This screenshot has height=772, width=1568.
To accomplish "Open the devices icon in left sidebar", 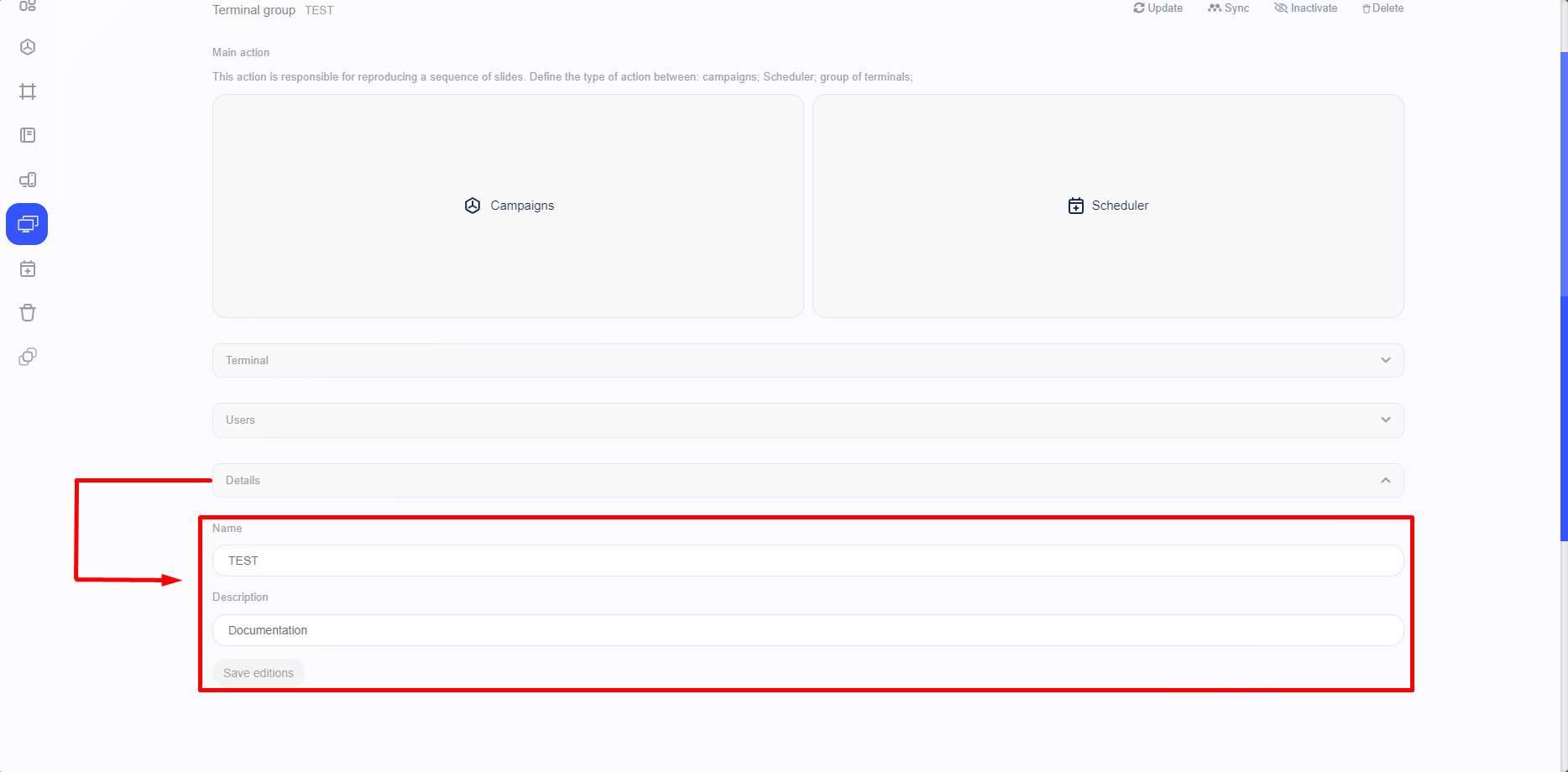I will click(28, 180).
